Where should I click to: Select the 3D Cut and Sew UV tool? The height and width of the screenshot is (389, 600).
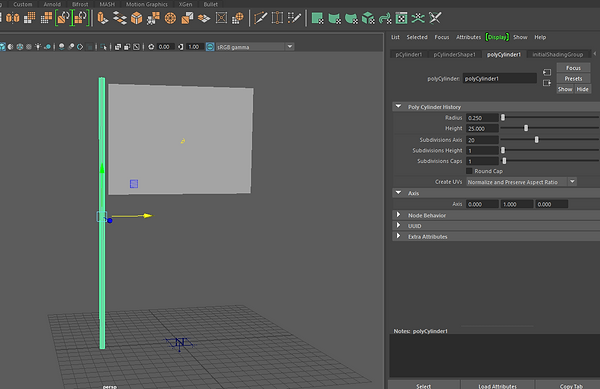click(418, 18)
